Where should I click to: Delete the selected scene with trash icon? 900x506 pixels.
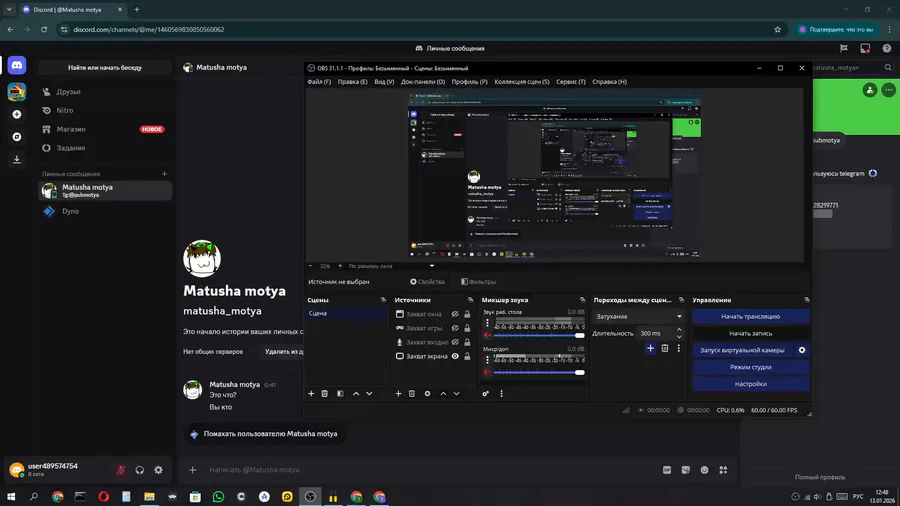click(x=325, y=394)
